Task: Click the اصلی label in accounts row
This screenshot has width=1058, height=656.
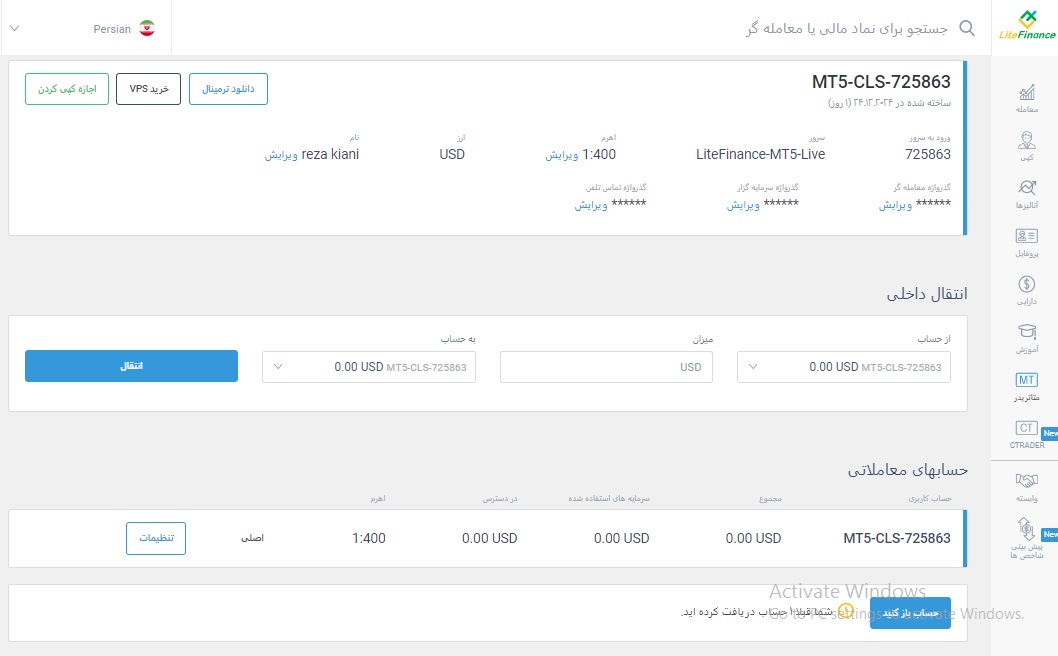Action: click(x=252, y=538)
